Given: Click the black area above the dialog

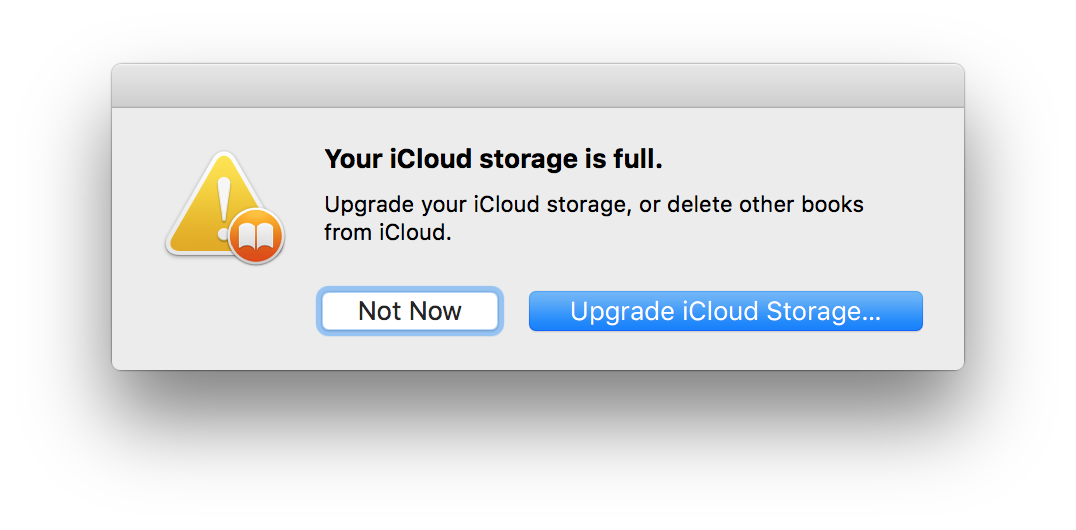Looking at the screenshot, I should click(x=537, y=30).
